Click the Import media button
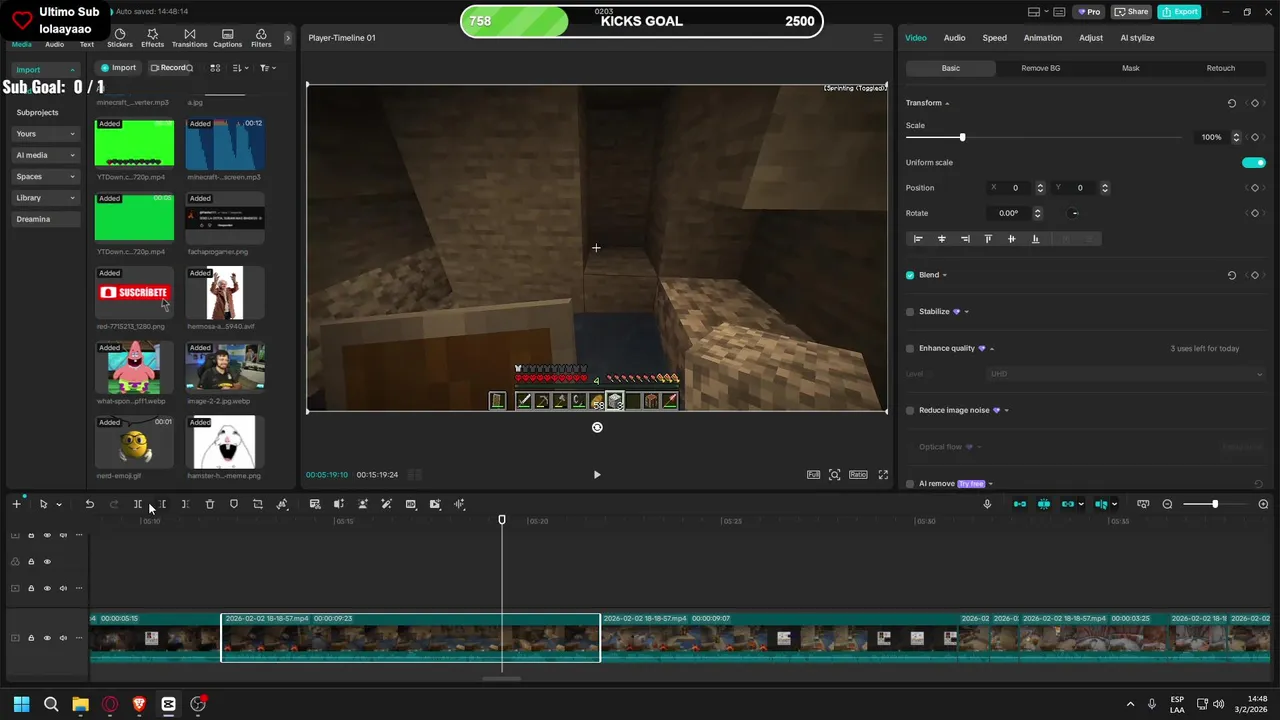Image resolution: width=1280 pixels, height=720 pixels. pos(119,68)
